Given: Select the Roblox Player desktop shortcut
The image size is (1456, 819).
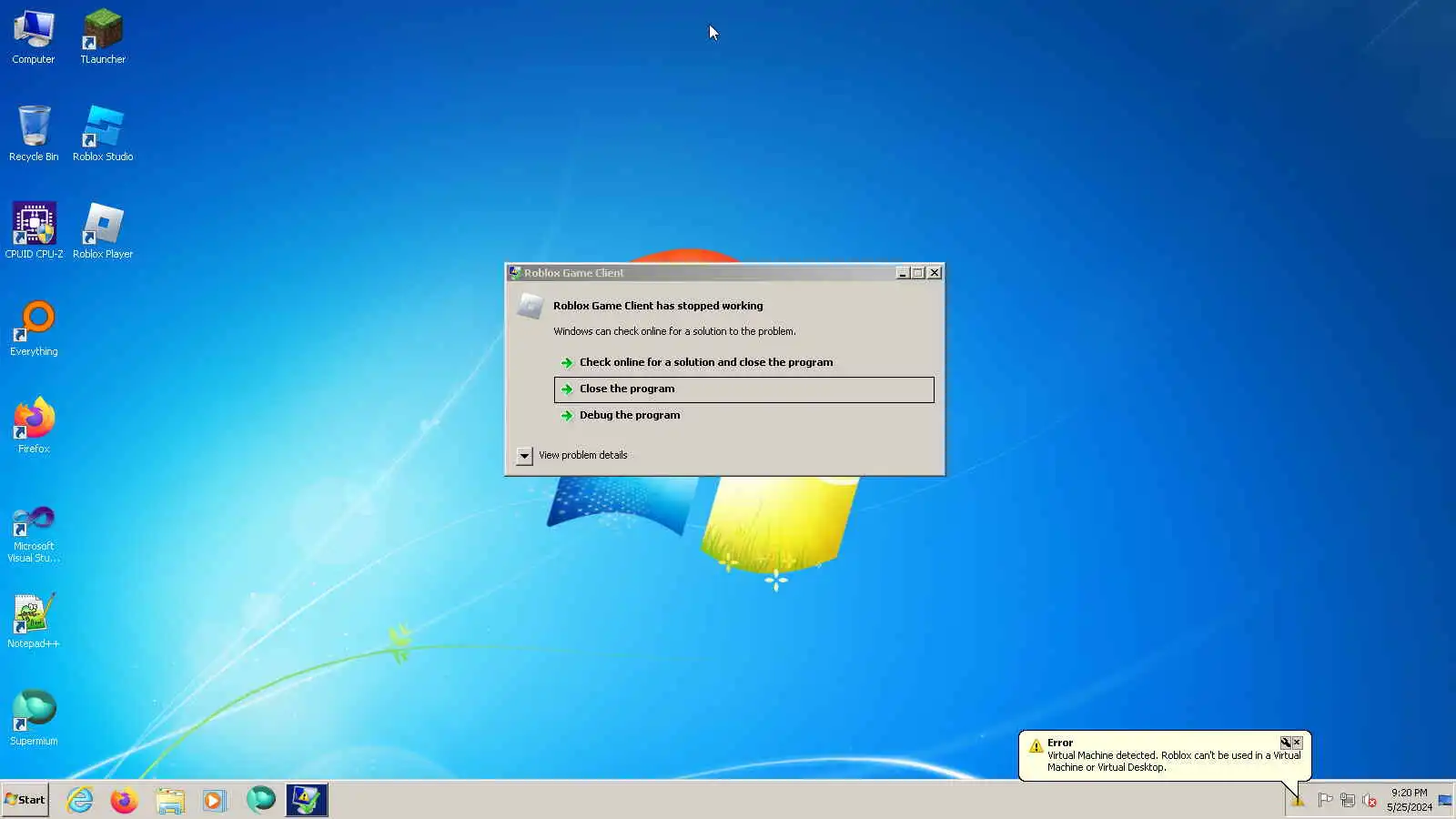Looking at the screenshot, I should pyautogui.click(x=103, y=231).
